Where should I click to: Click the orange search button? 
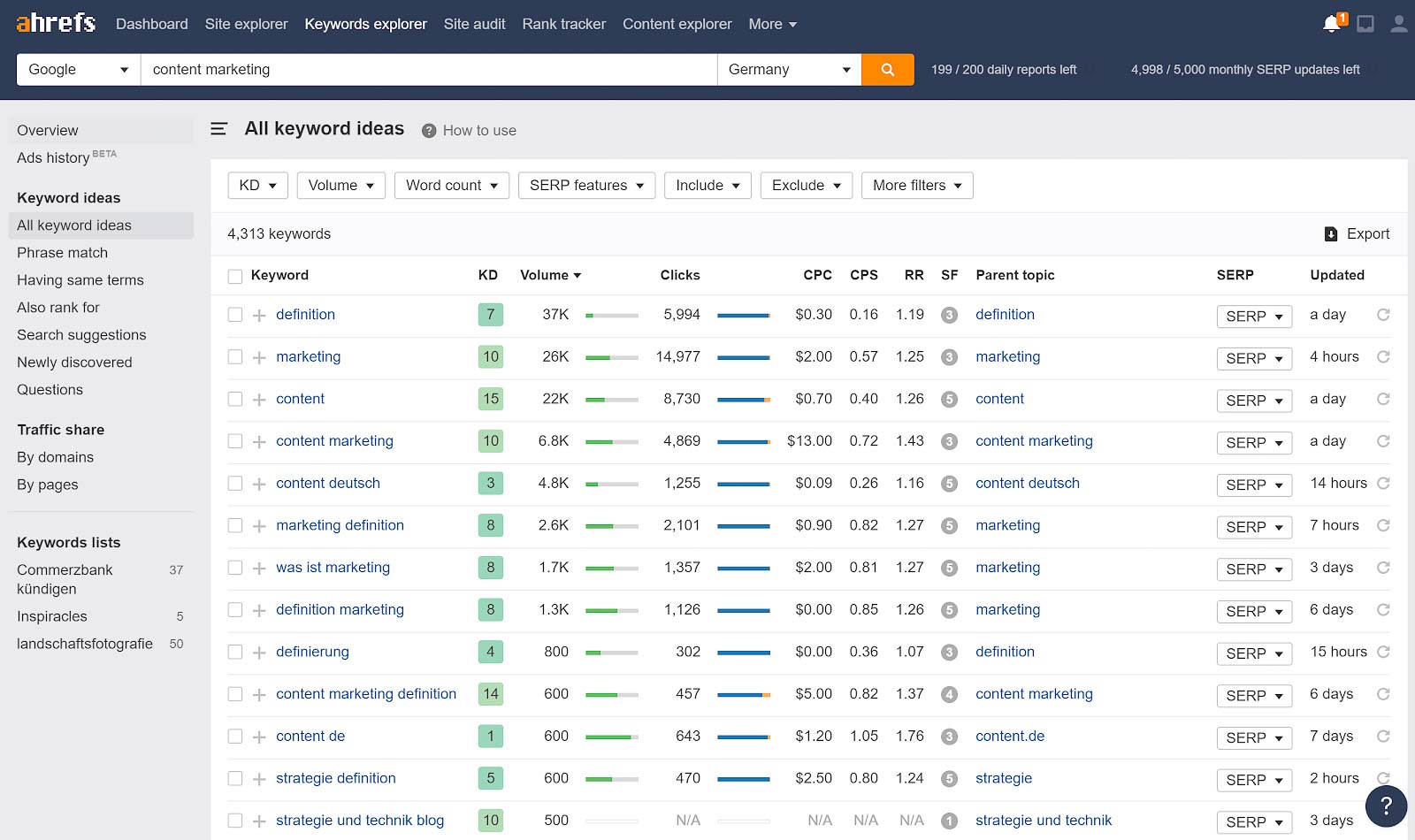888,69
